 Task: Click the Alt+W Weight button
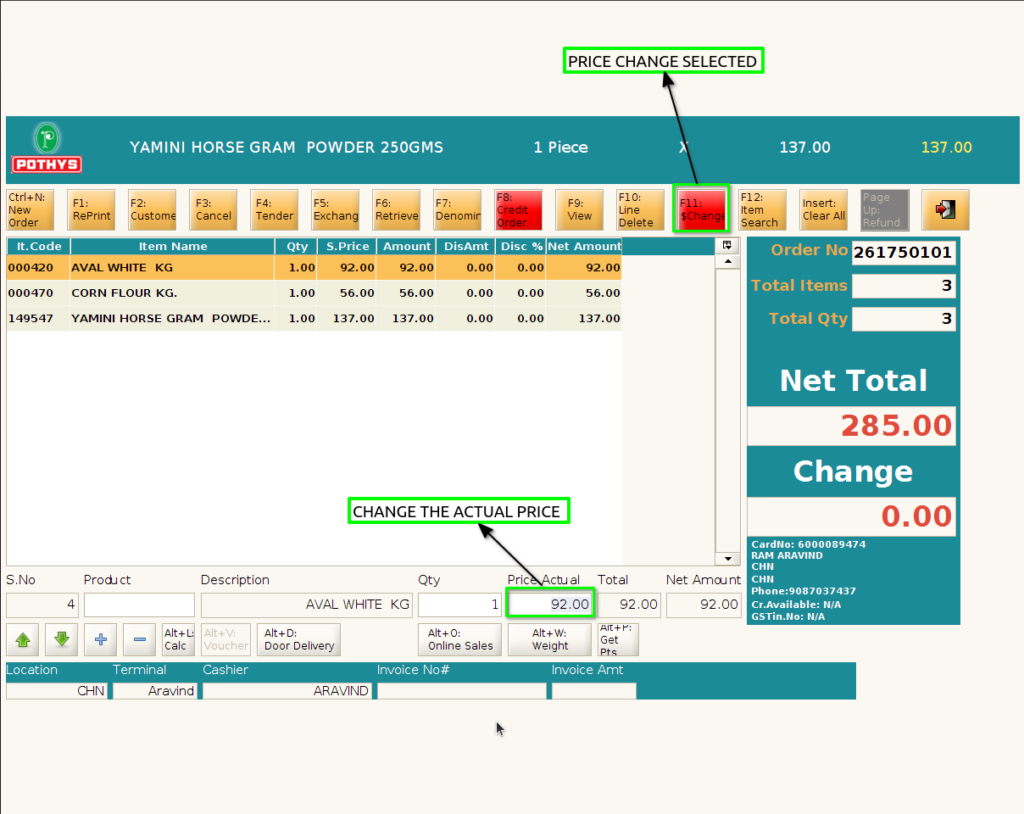[550, 640]
